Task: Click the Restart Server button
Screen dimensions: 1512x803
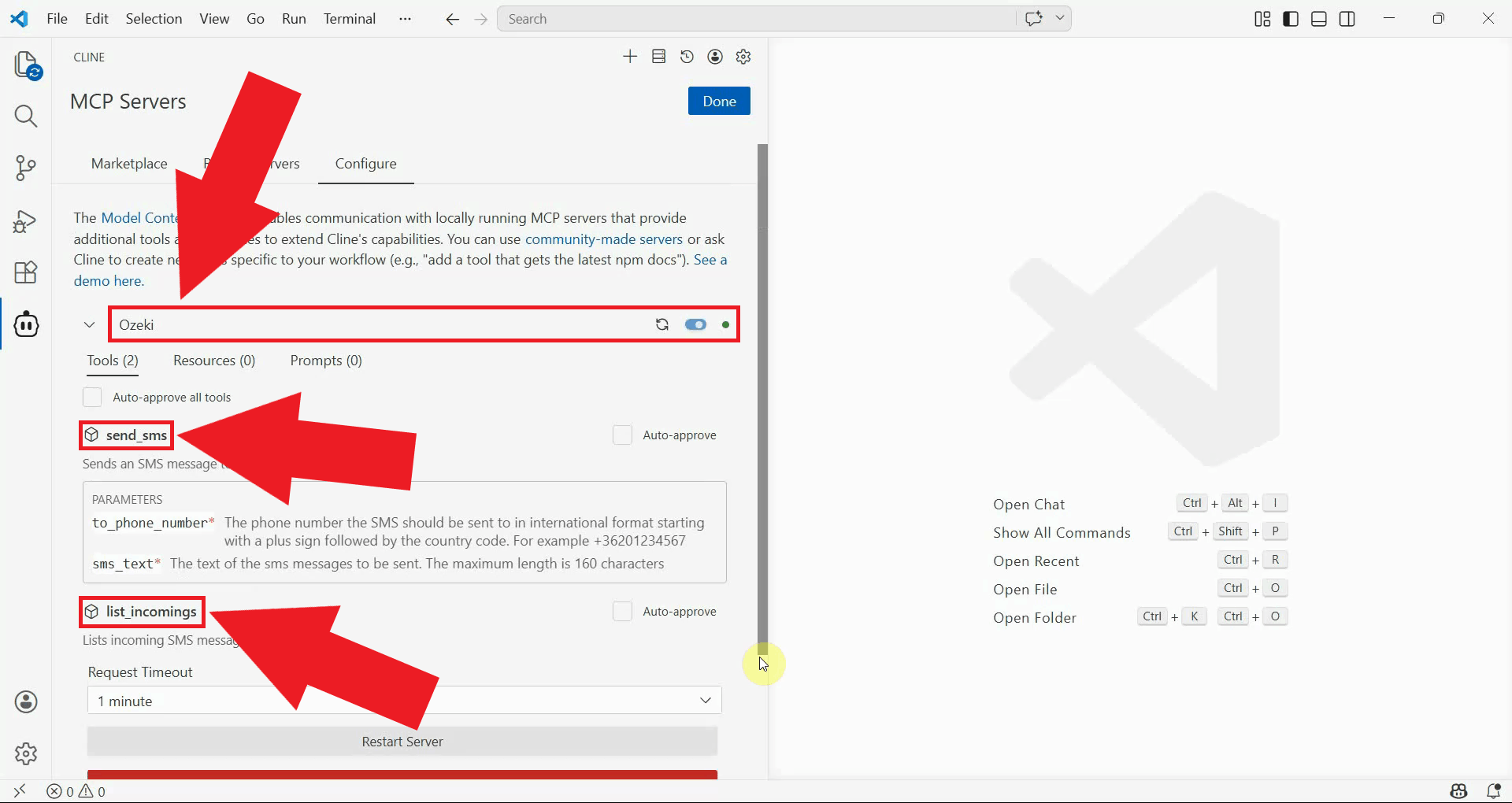Action: coord(402,742)
